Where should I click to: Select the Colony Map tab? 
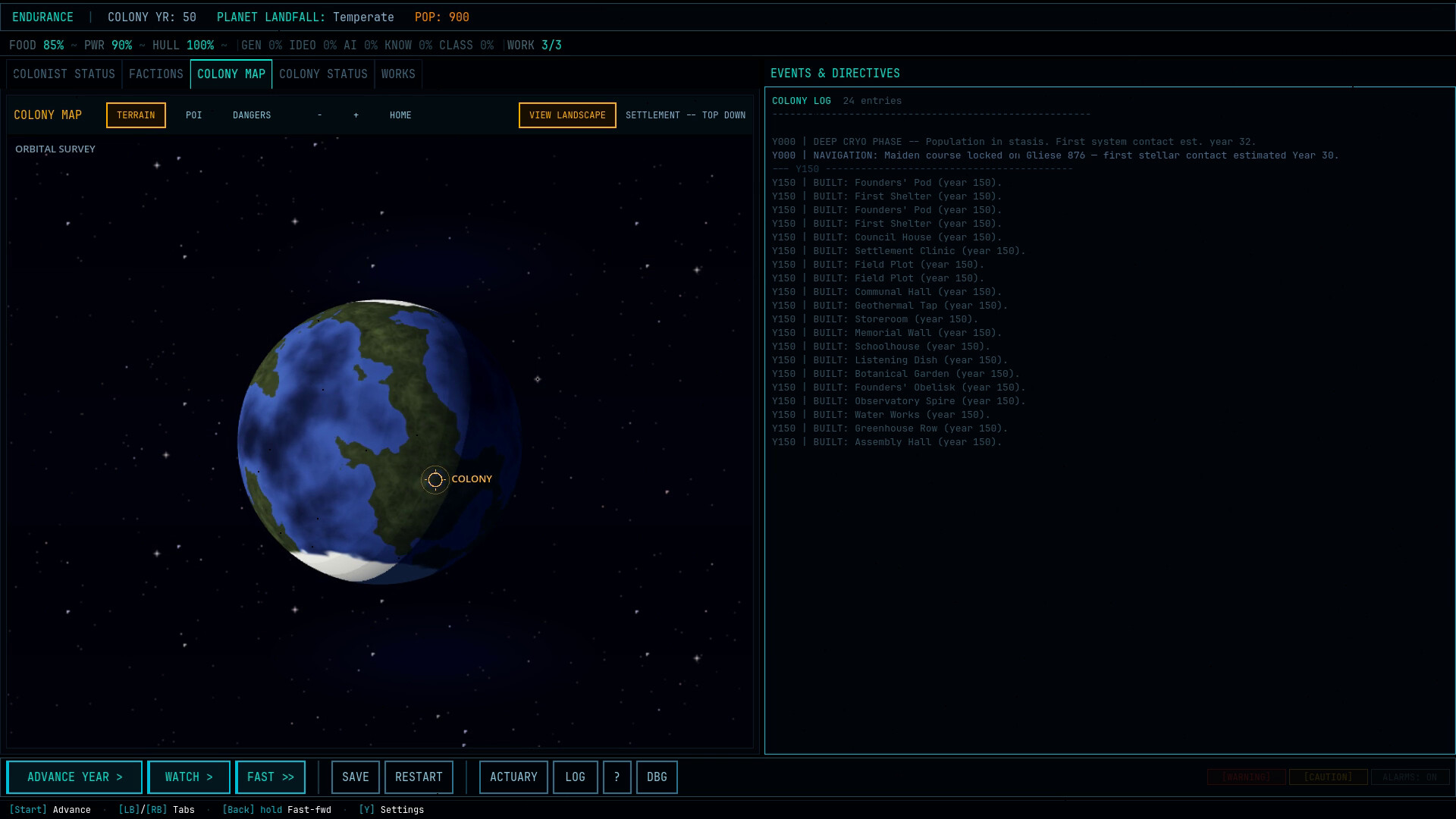[x=231, y=74]
